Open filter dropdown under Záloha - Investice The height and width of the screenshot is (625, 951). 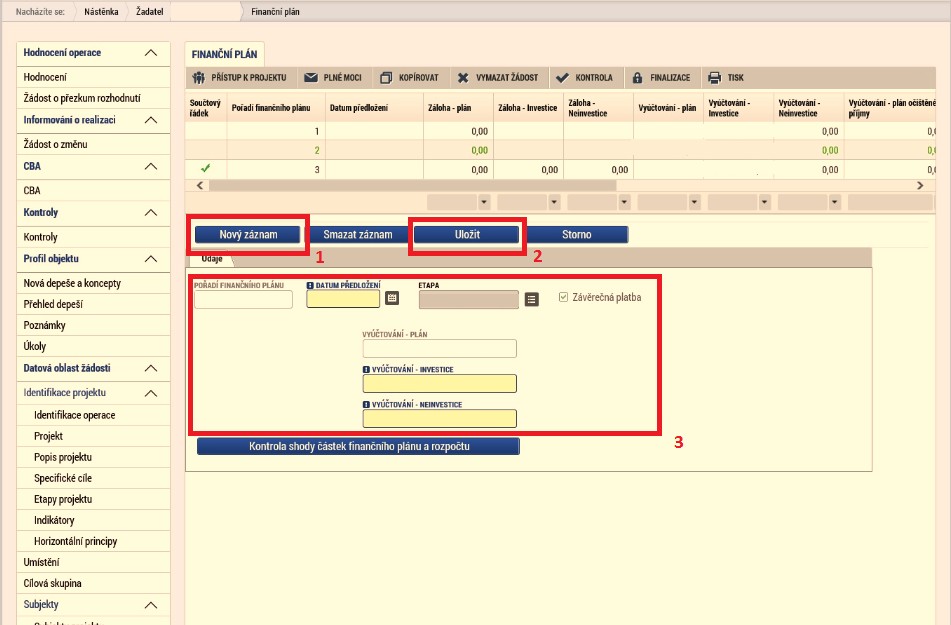(x=554, y=202)
